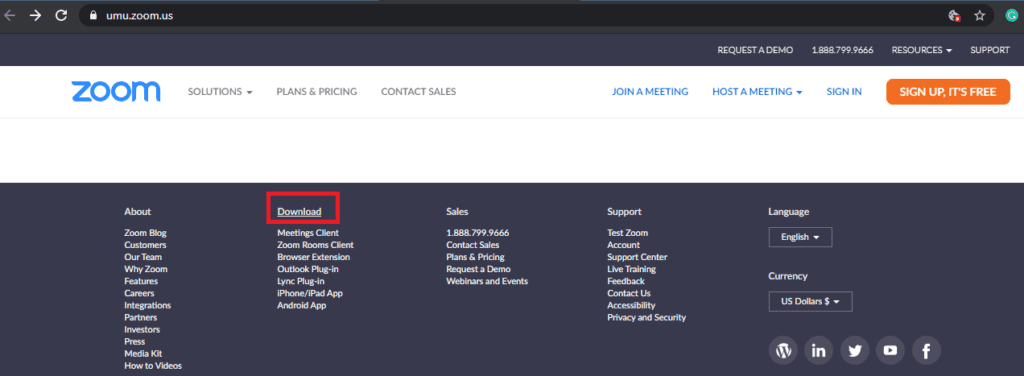Open the US Dollars currency dropdown
The image size is (1024, 376).
810,302
